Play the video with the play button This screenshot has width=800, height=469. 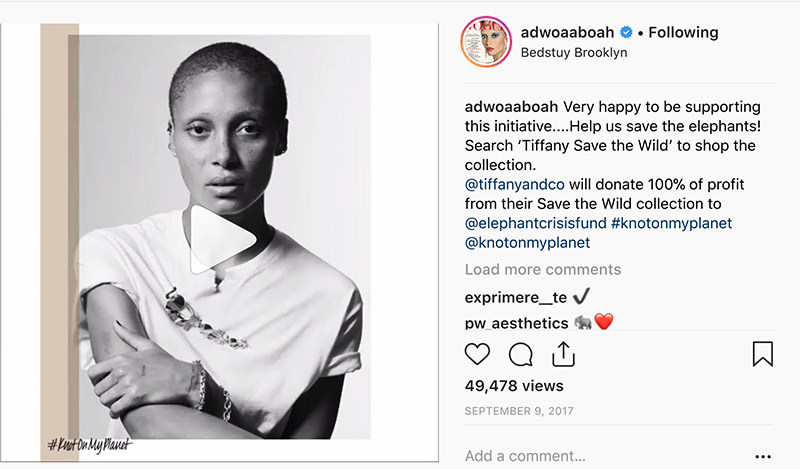(x=223, y=239)
